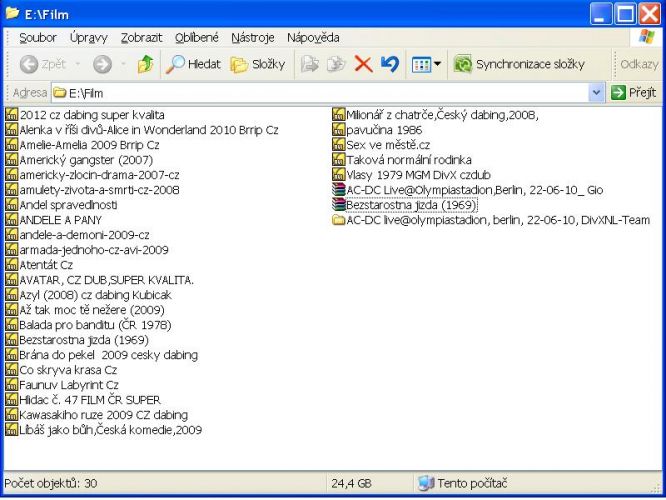Select the Americký gangster (2007) file icon

coord(11,160)
